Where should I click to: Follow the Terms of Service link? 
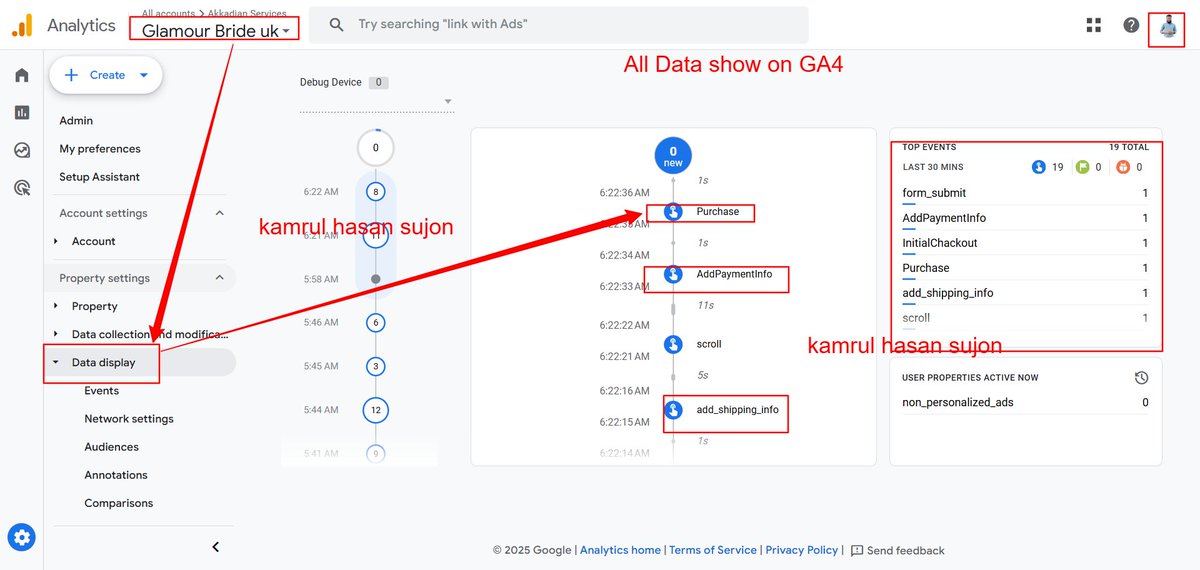tap(713, 550)
